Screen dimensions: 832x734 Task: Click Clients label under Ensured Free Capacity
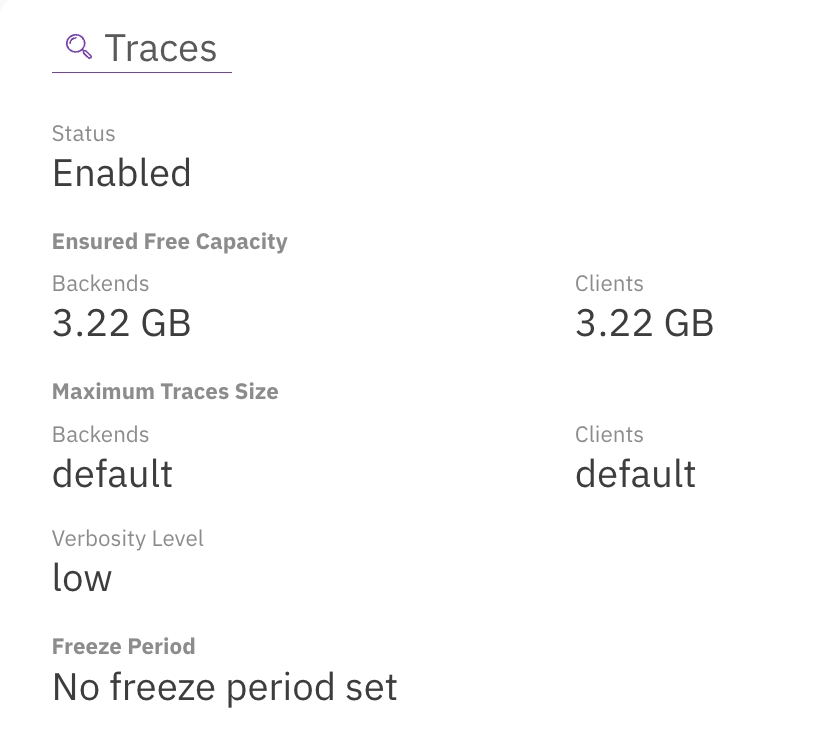pyautogui.click(x=609, y=284)
